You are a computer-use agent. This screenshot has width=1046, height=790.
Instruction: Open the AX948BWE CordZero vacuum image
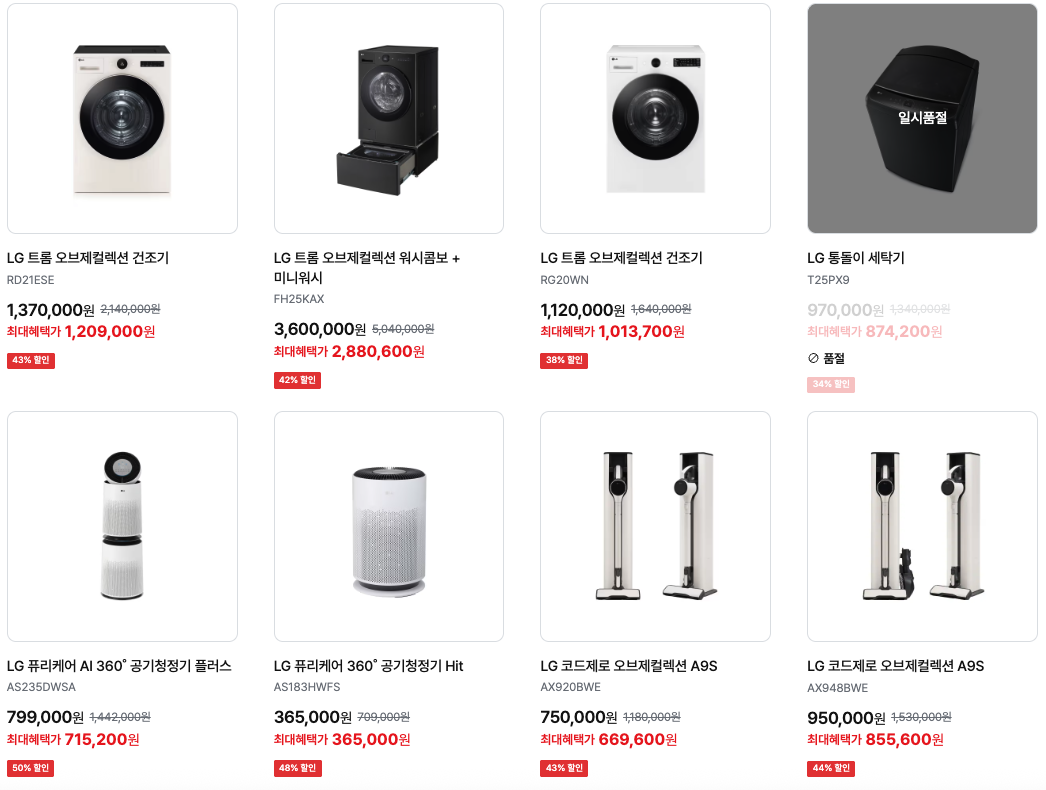(x=922, y=526)
